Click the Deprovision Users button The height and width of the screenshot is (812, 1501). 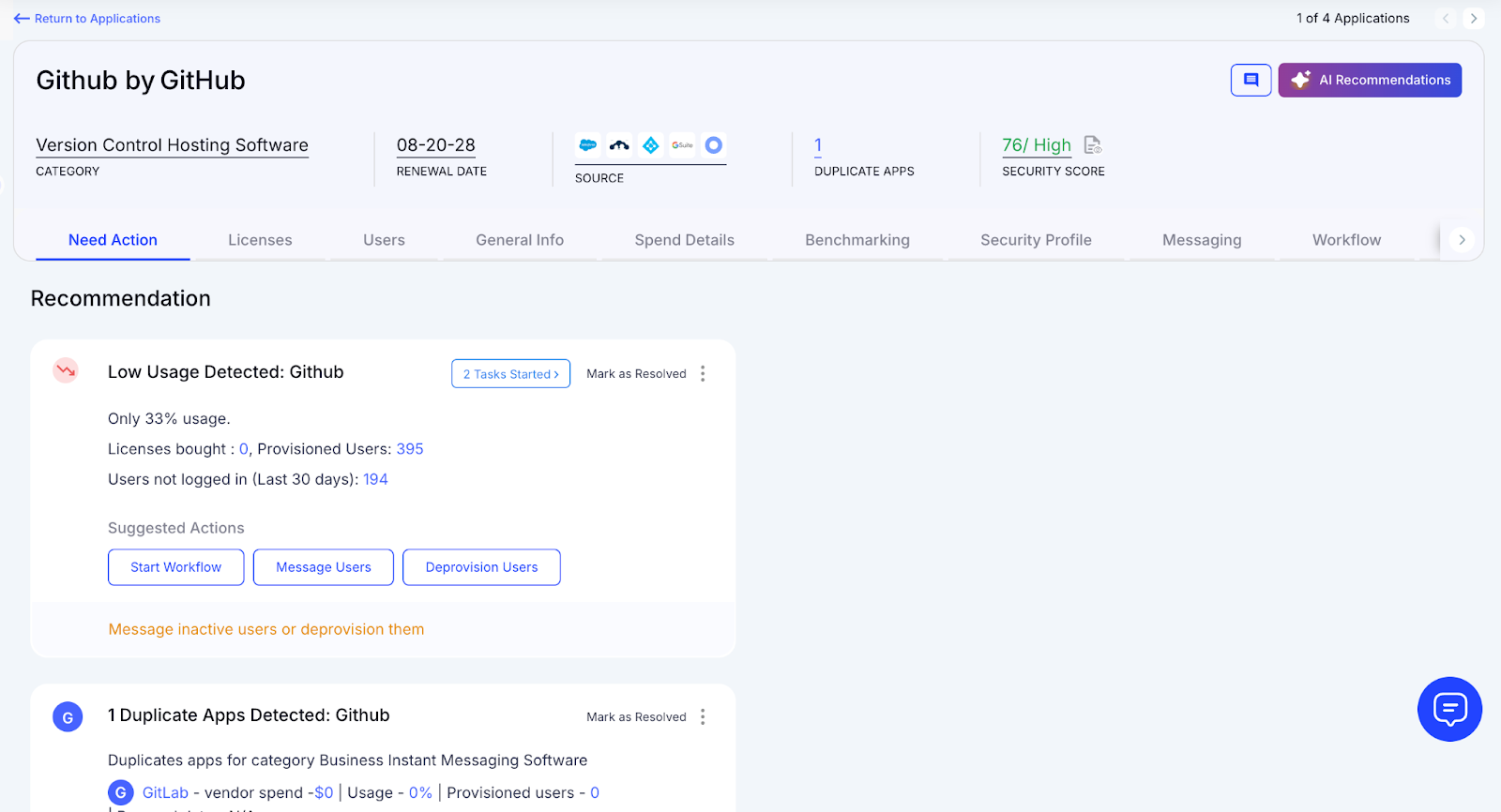(x=482, y=567)
